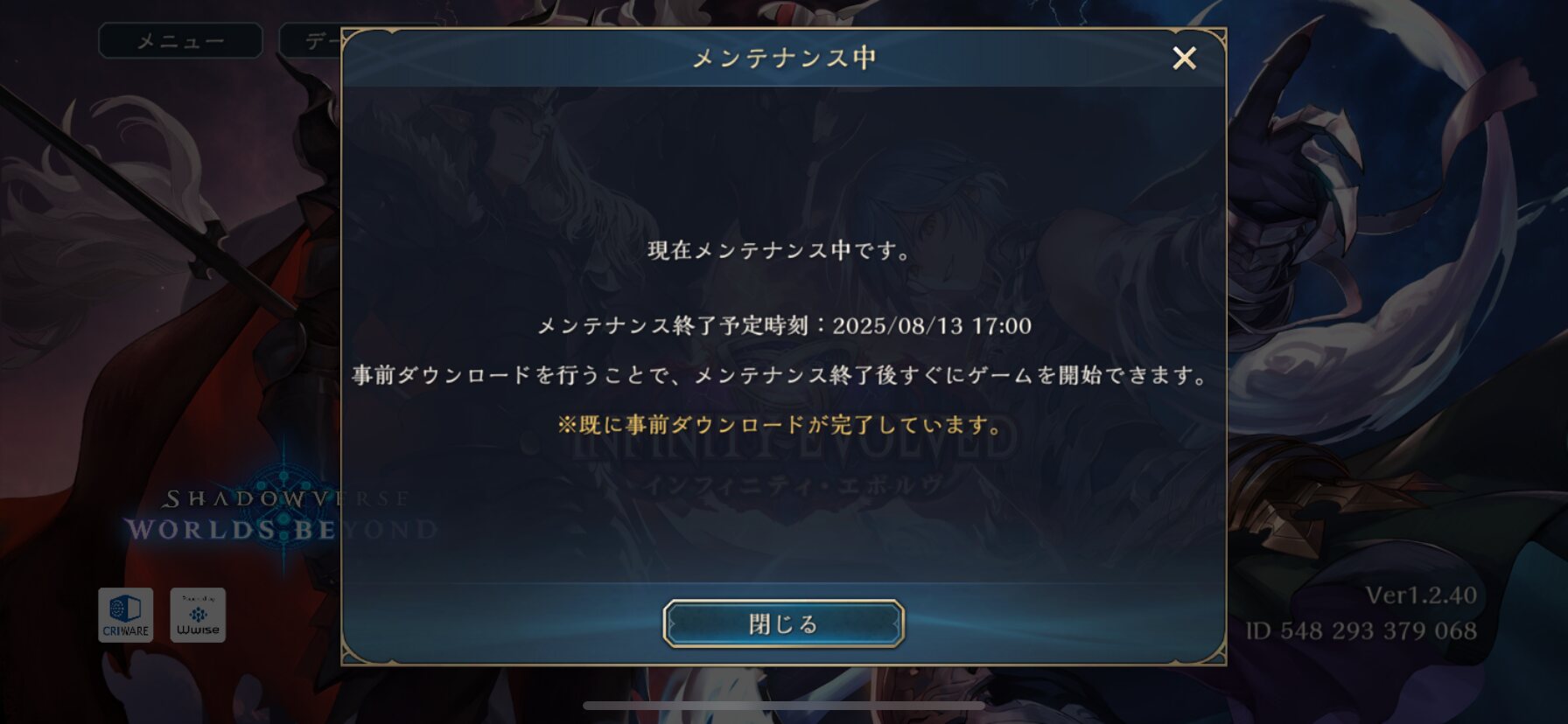Click the メンテナンス中 dialog title
1568x724 pixels.
point(784,58)
